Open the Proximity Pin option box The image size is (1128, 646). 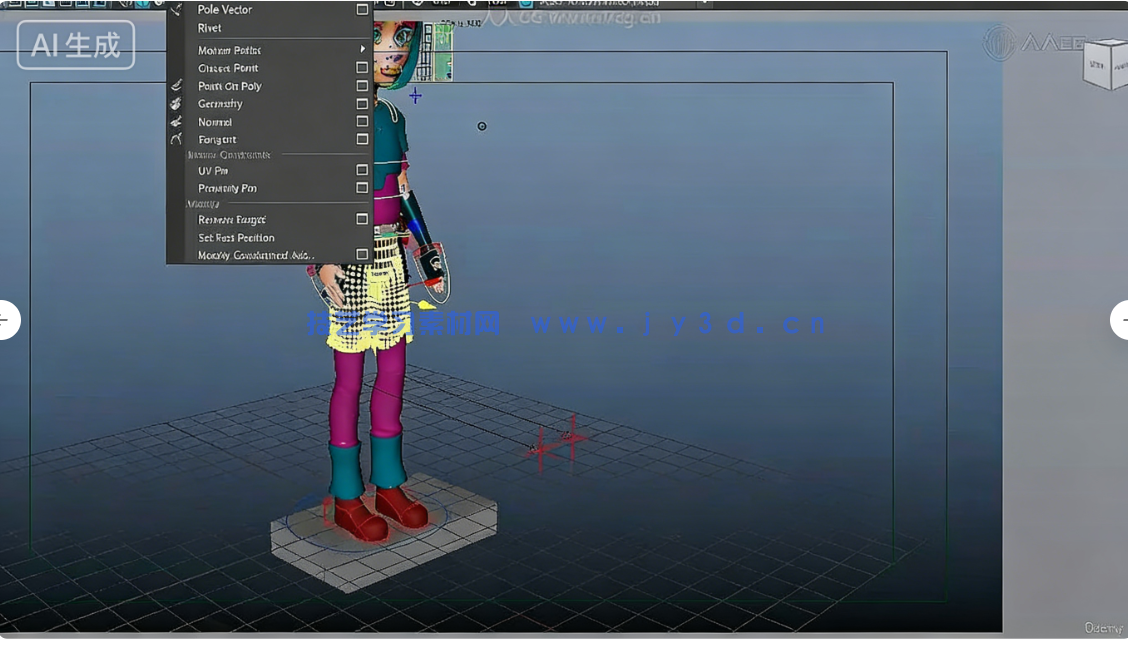pos(362,188)
